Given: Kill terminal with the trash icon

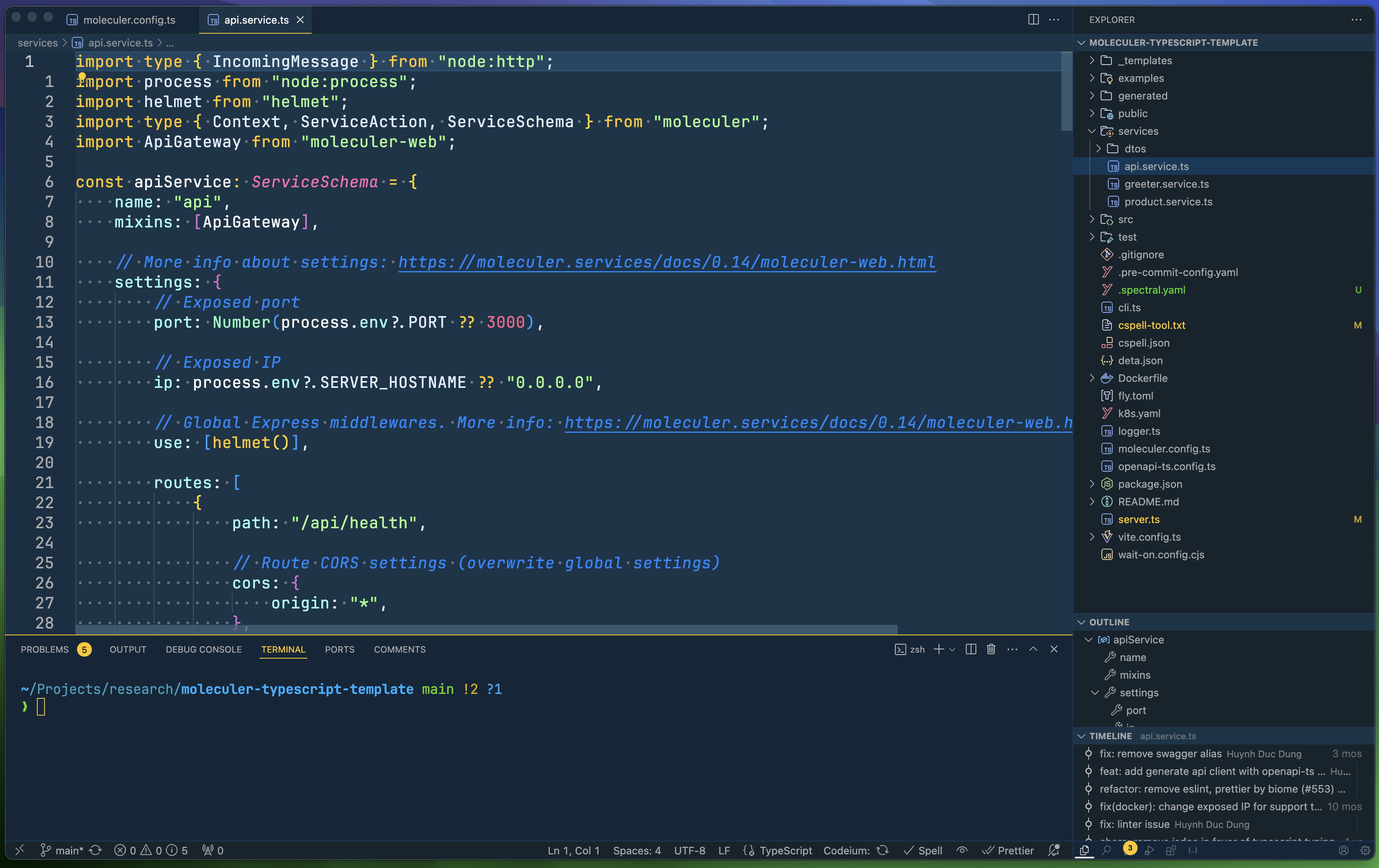Looking at the screenshot, I should click(991, 649).
